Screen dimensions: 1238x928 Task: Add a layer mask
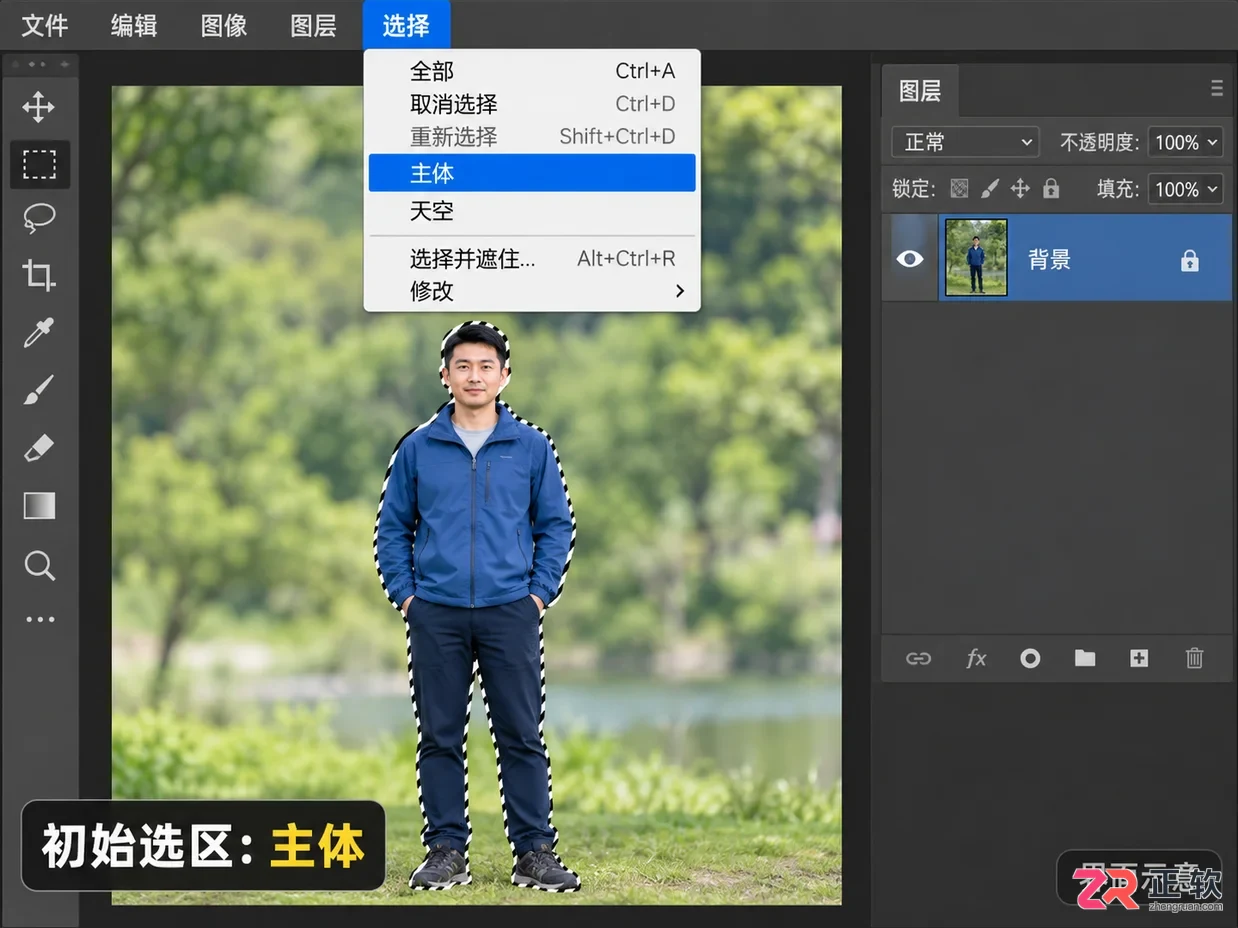(1030, 658)
